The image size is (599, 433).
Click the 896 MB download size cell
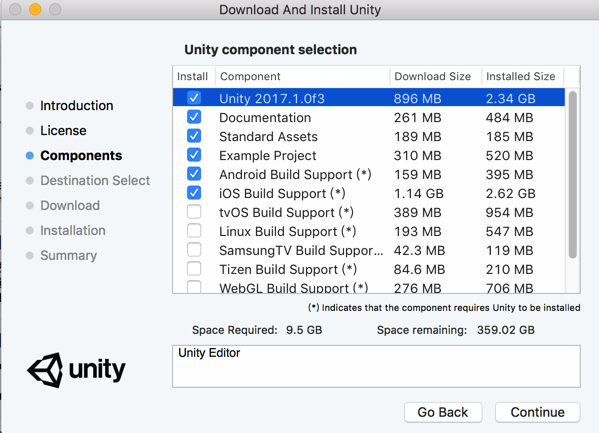click(x=418, y=99)
